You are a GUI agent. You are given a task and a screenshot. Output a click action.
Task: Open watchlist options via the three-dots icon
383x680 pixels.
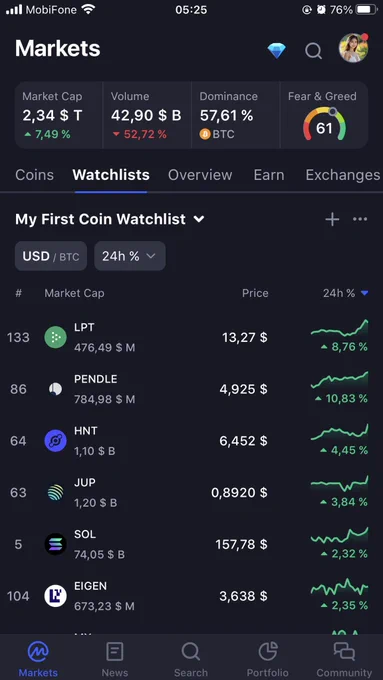point(360,219)
